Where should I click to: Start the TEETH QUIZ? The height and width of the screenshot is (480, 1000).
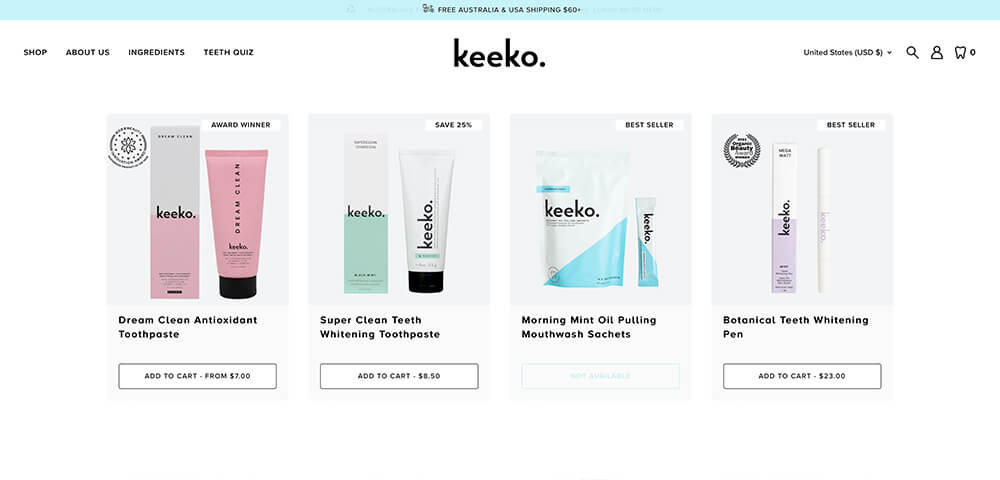pyautogui.click(x=228, y=52)
